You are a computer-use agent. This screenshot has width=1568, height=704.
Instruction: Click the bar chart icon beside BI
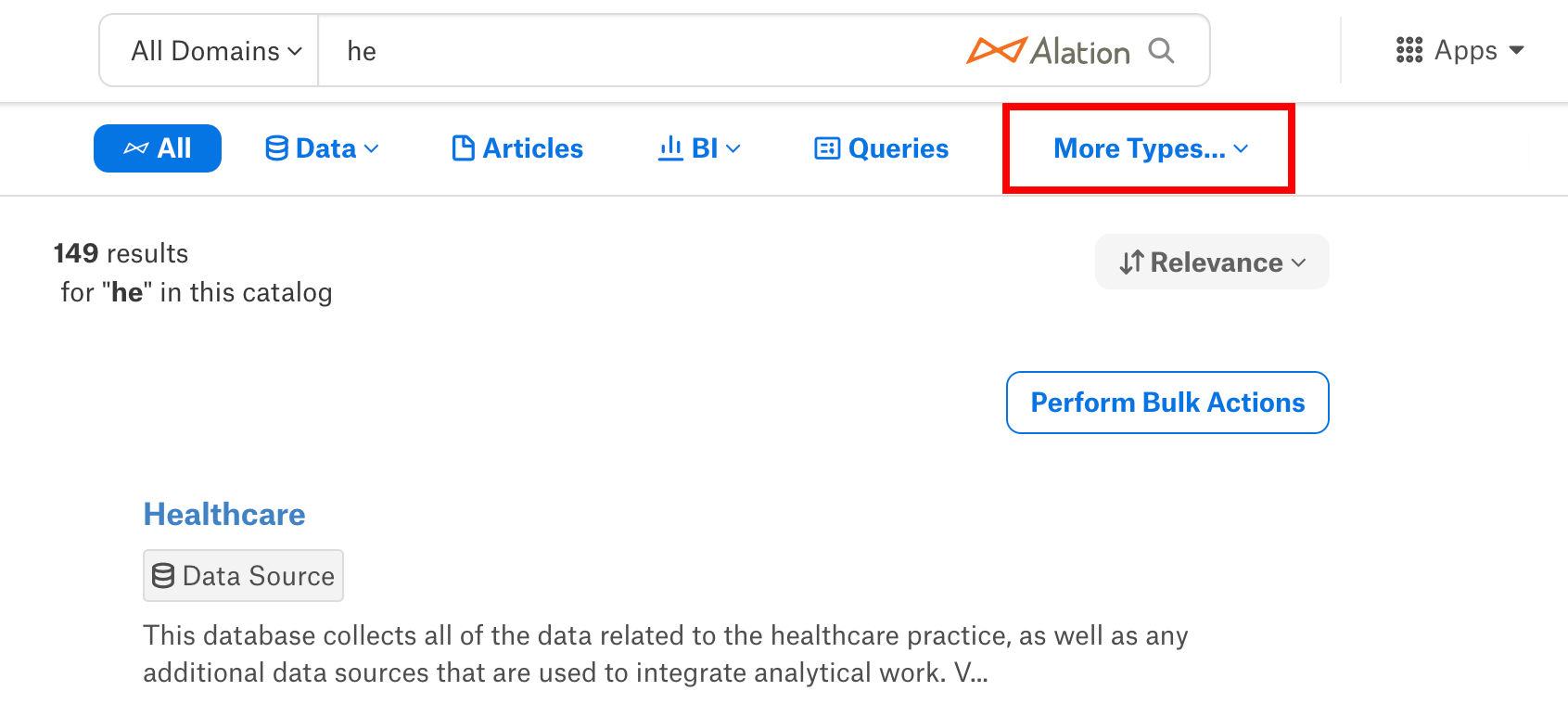tap(670, 148)
